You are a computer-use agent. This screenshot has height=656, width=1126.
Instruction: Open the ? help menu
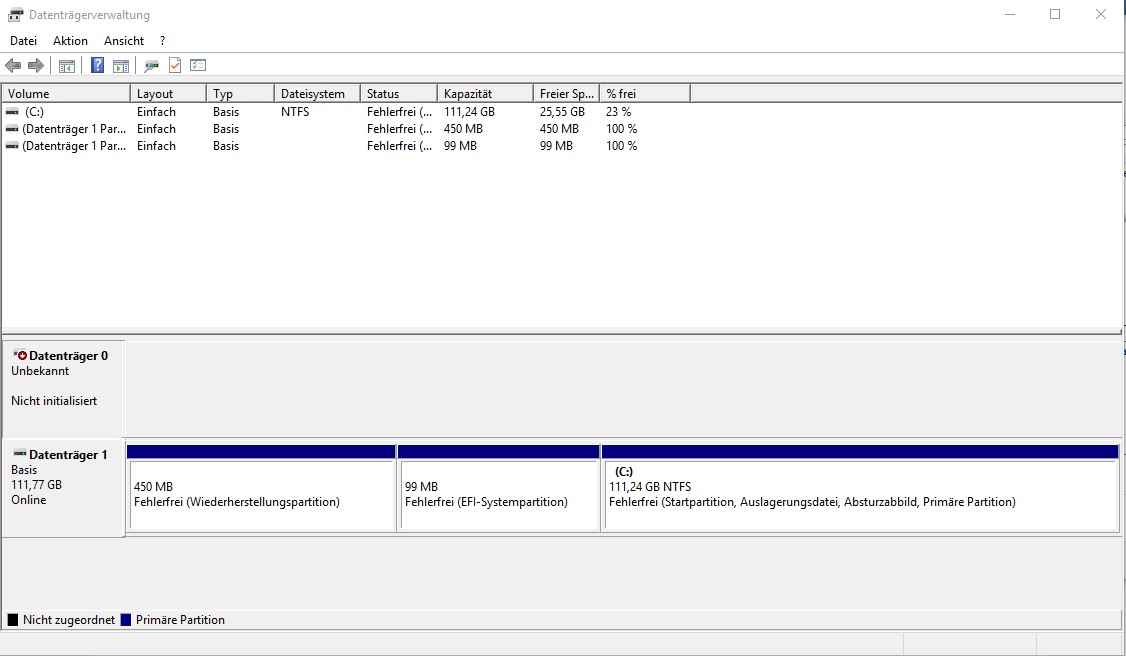pos(162,41)
